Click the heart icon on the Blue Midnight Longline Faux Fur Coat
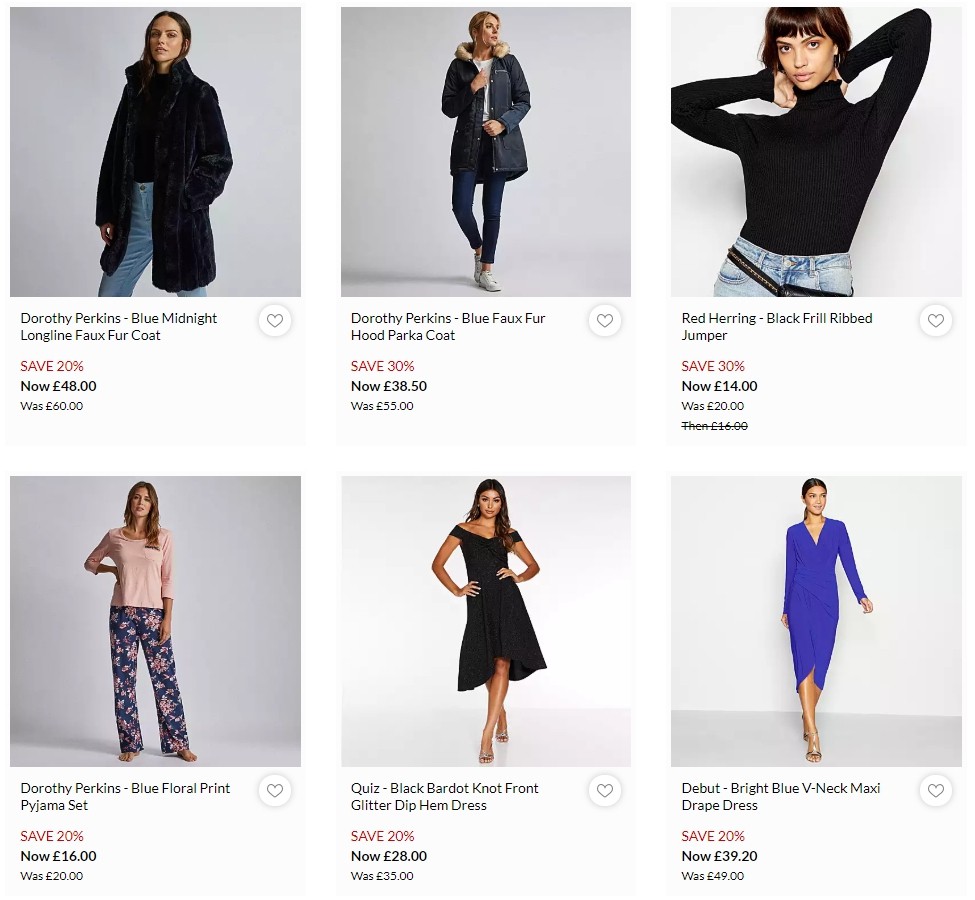Screen dimensions: 975x900 point(275,321)
